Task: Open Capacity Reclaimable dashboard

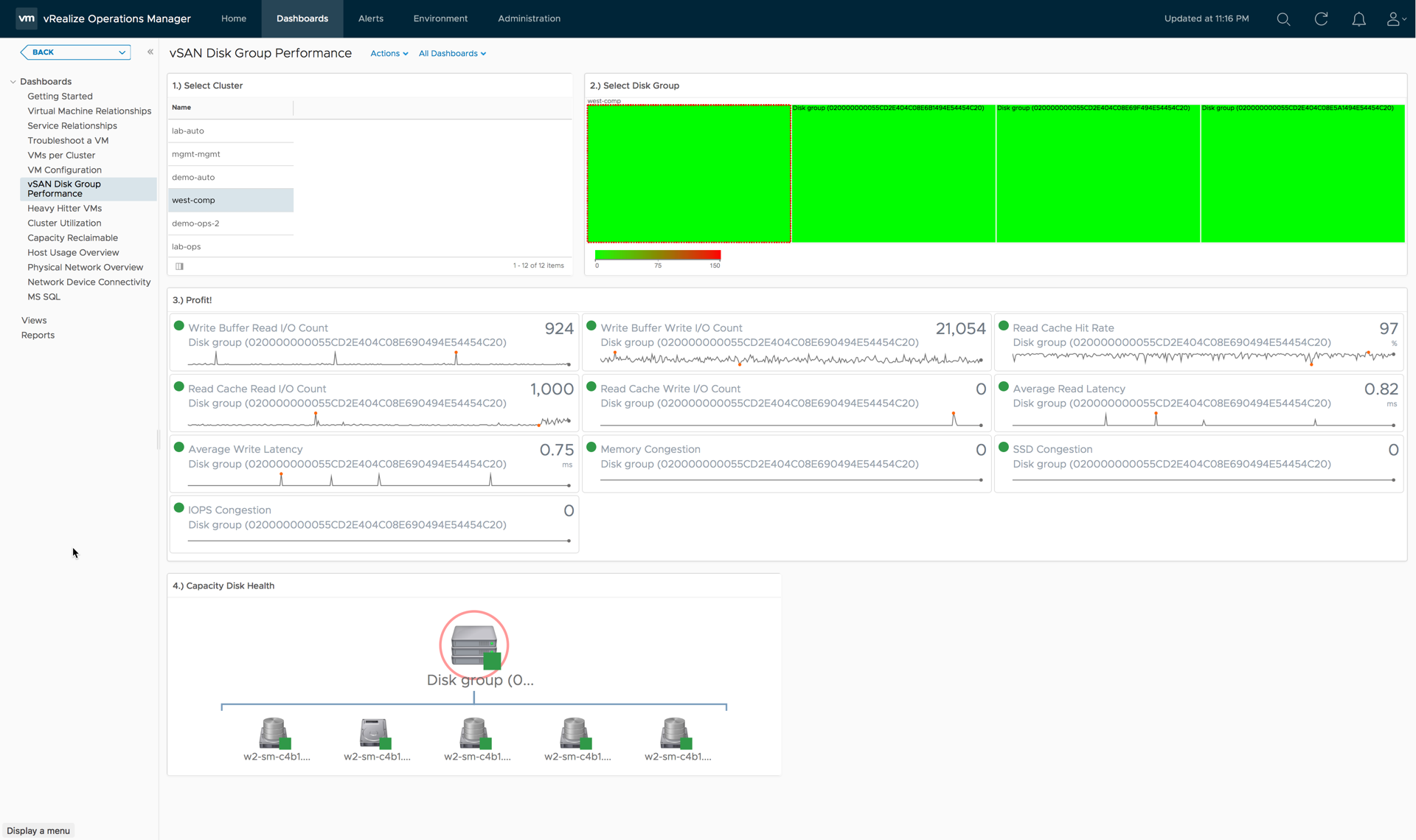Action: pyautogui.click(x=72, y=237)
